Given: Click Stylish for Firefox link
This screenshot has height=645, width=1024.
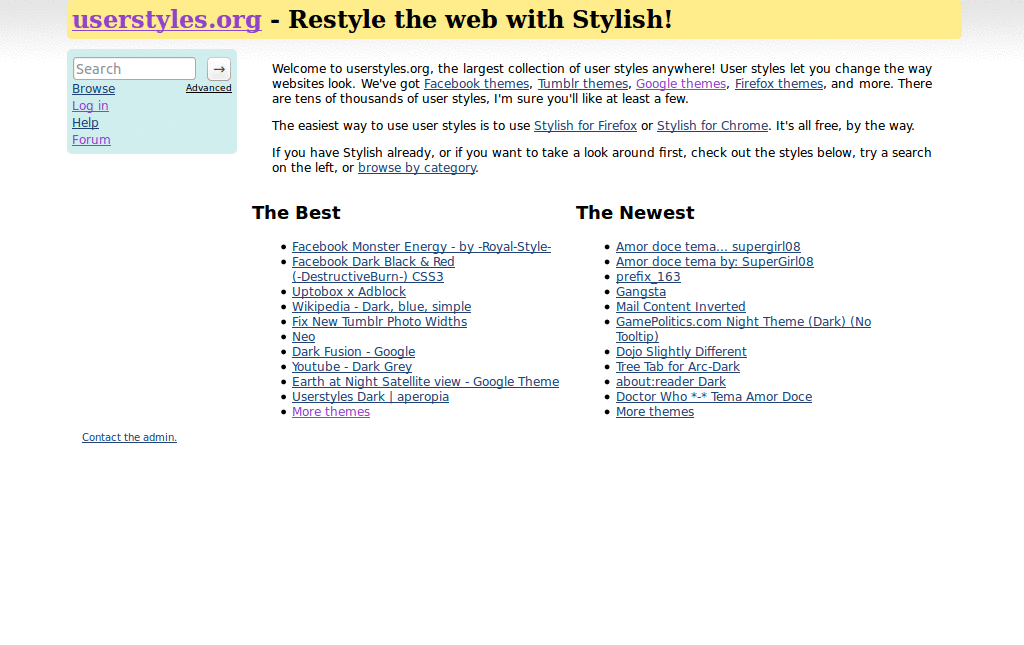Looking at the screenshot, I should pos(585,125).
